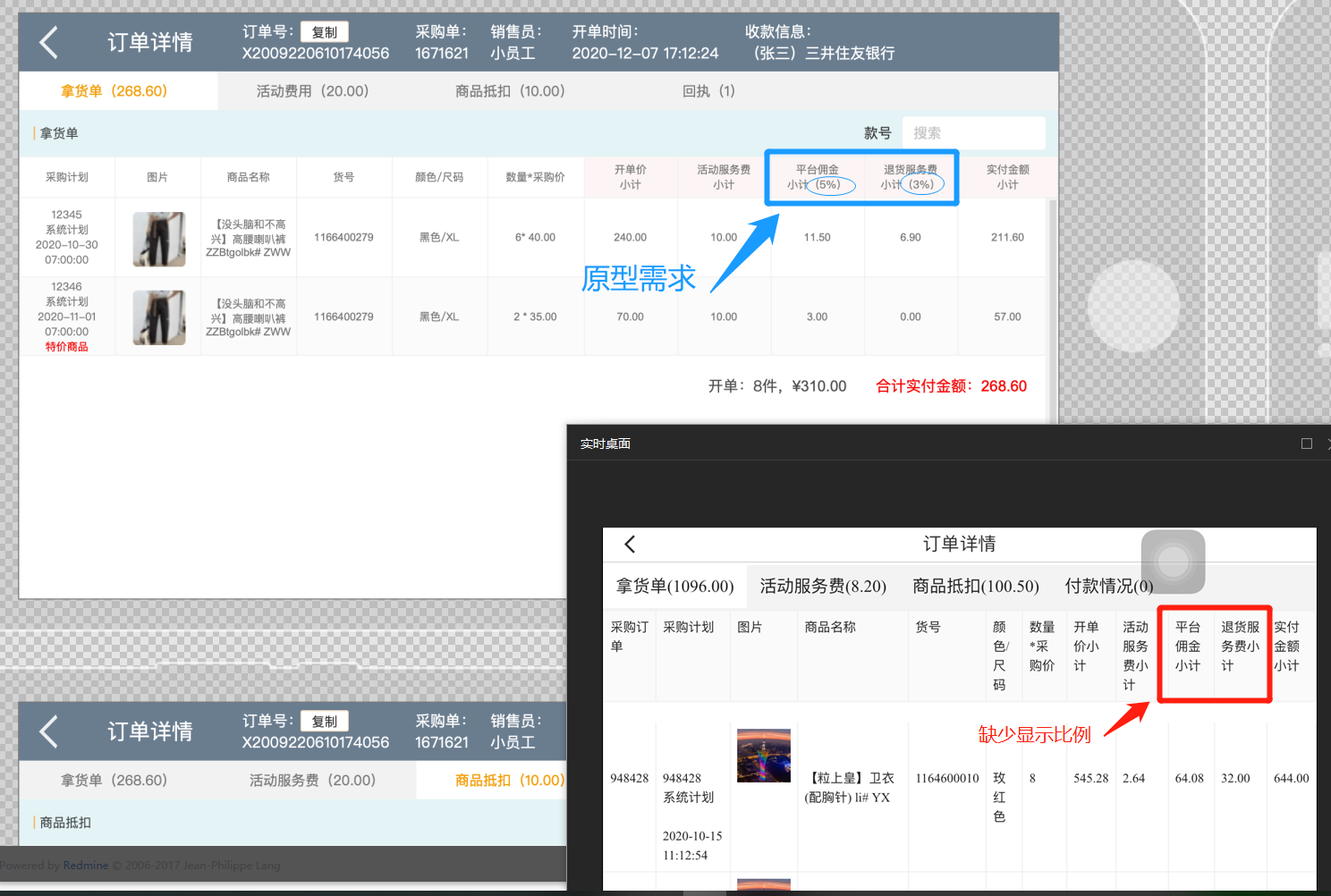1331x896 pixels.
Task: Select 商品抵扣 section title at bottom left
Action: [65, 823]
